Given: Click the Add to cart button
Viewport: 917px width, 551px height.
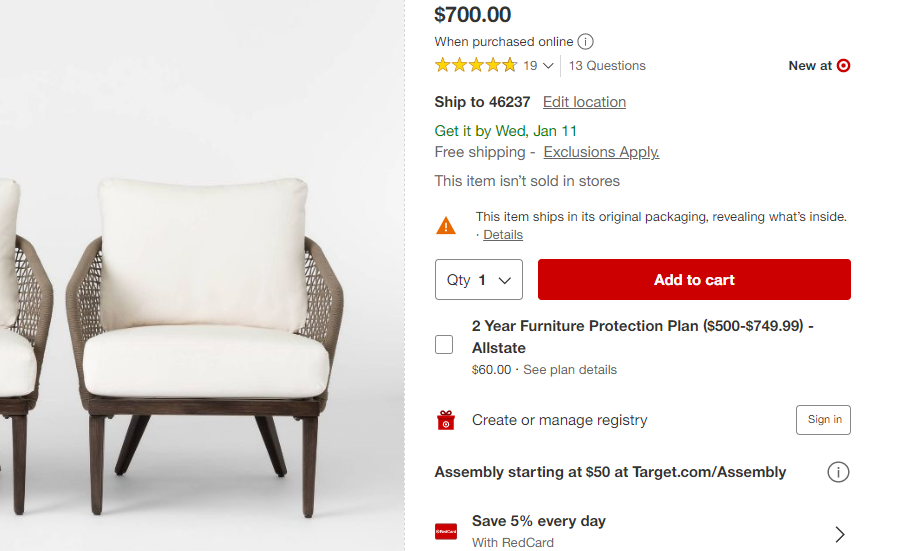Looking at the screenshot, I should (x=694, y=280).
